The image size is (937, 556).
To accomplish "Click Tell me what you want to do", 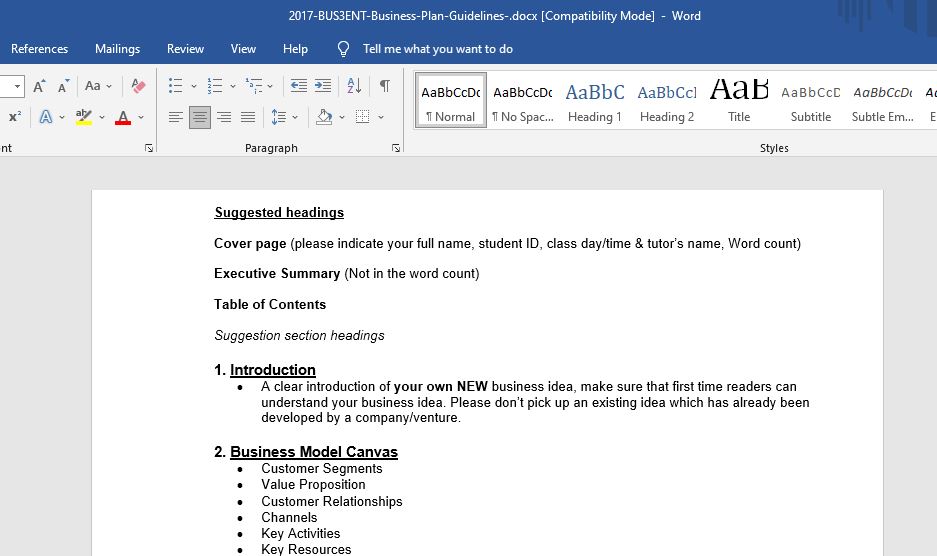I will point(437,49).
